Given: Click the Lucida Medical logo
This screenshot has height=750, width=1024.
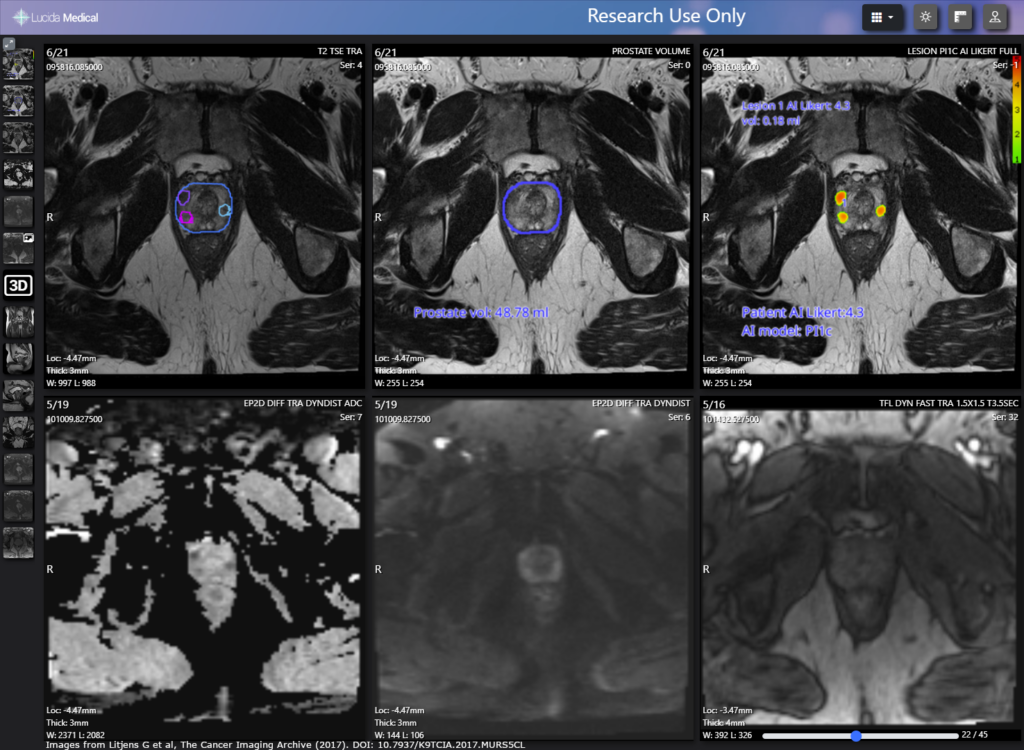Looking at the screenshot, I should pos(56,17).
